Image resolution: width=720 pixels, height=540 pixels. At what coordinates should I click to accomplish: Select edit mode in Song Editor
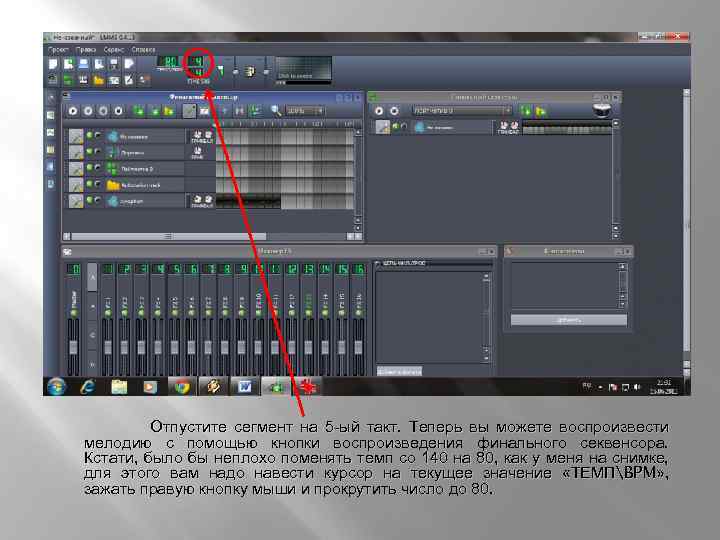click(204, 111)
